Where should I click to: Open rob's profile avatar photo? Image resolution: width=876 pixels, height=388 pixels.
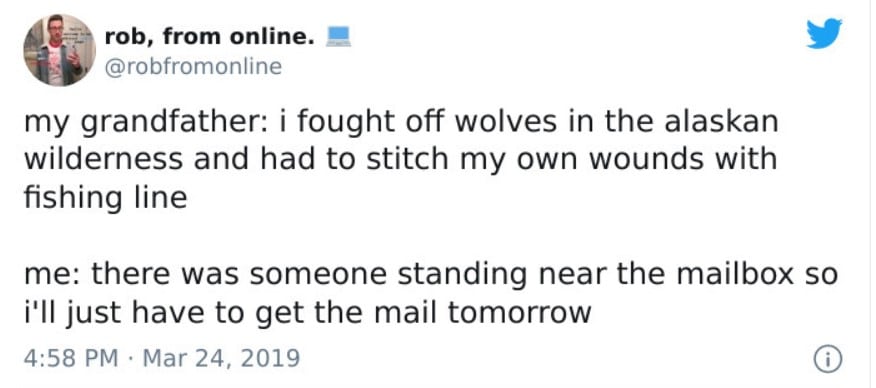tap(59, 50)
